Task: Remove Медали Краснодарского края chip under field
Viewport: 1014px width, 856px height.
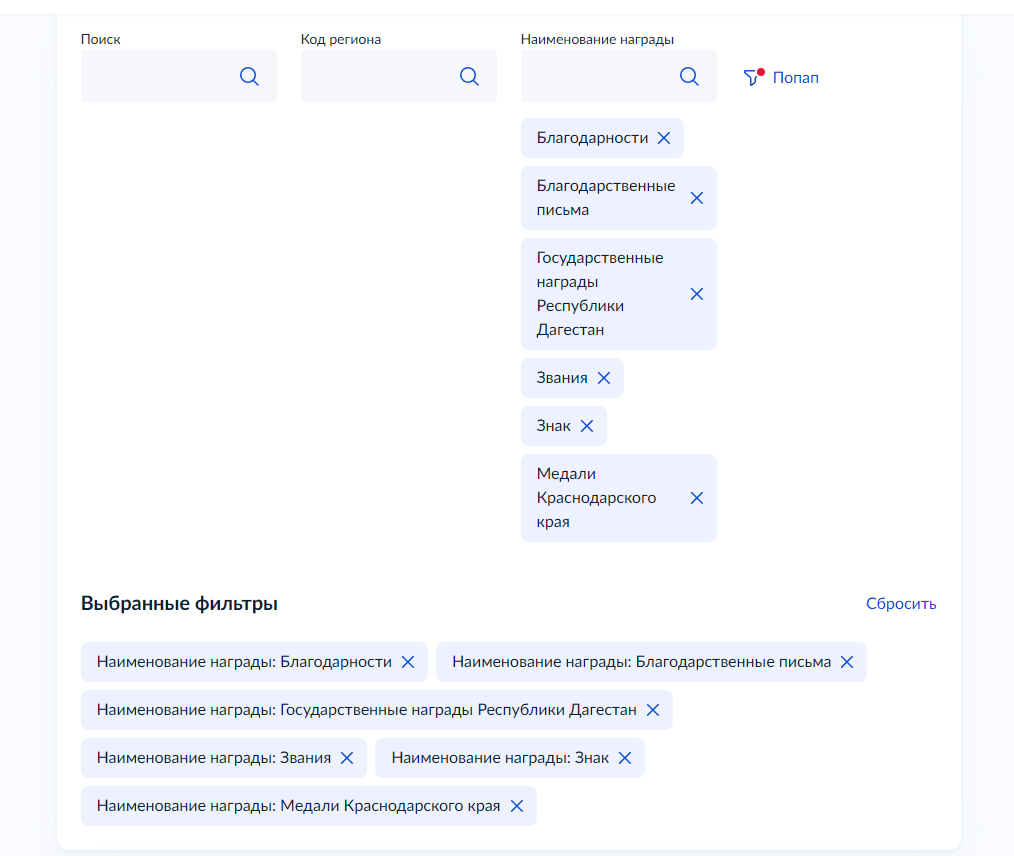Action: click(697, 498)
